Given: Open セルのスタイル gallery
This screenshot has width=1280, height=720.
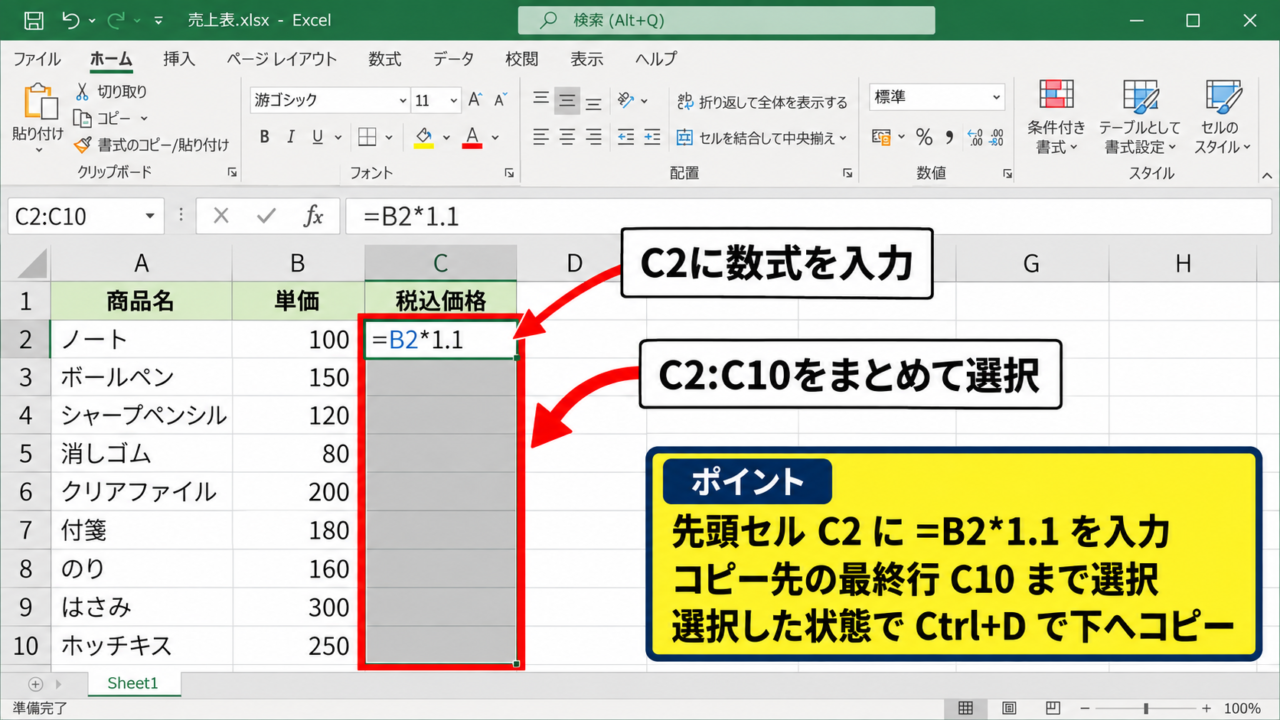Looking at the screenshot, I should point(1222,117).
